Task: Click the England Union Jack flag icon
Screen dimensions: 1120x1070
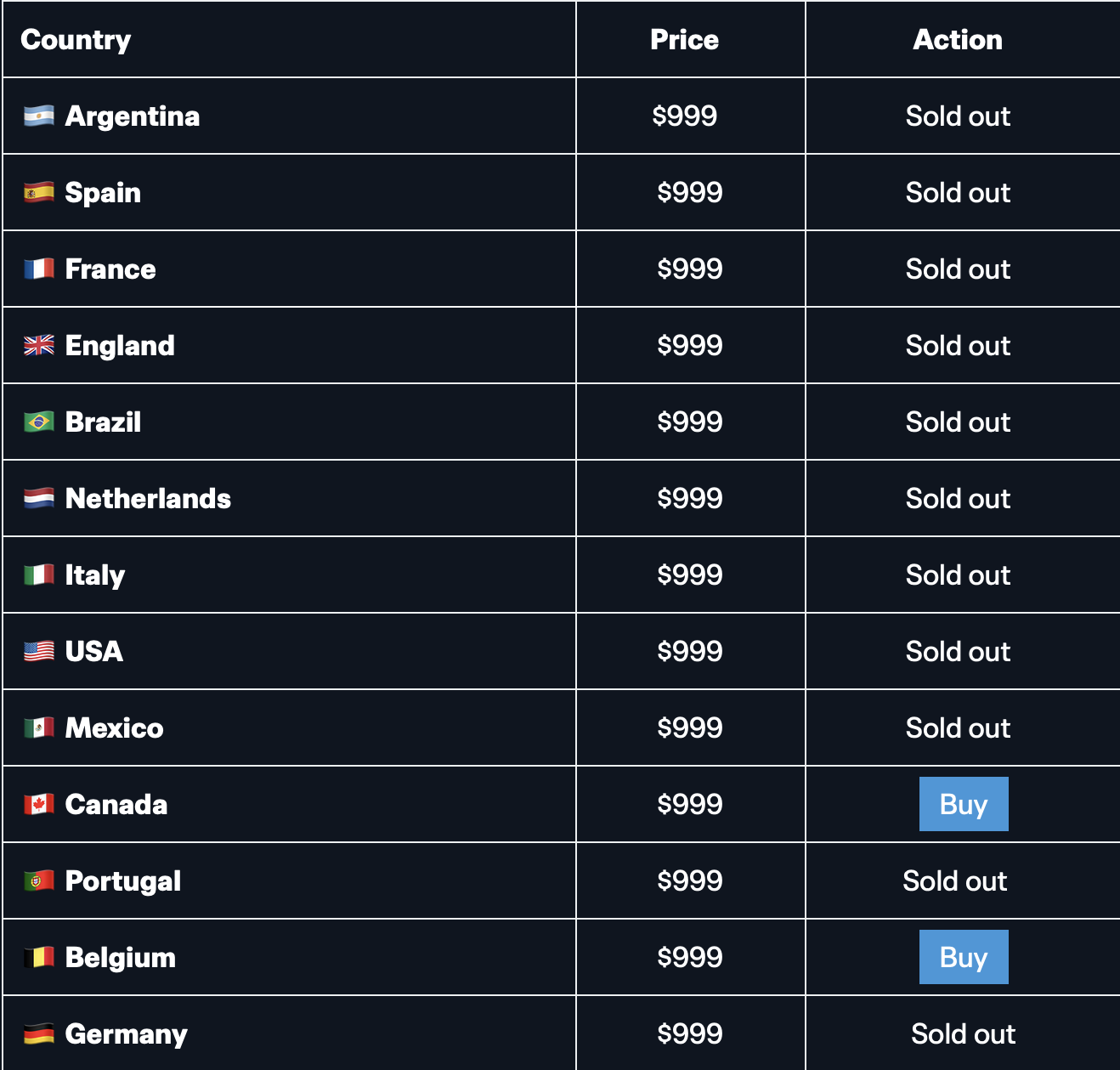Action: (x=39, y=346)
